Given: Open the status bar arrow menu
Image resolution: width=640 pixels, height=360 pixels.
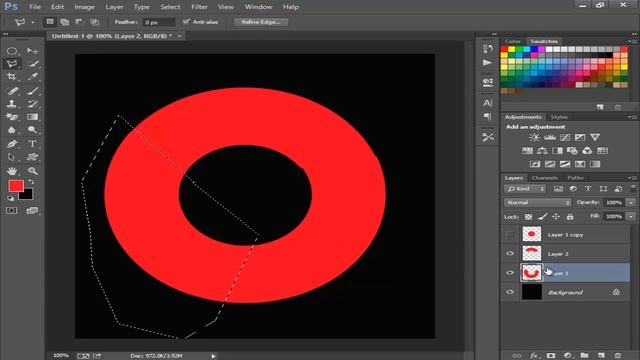Looking at the screenshot, I should pos(213,356).
